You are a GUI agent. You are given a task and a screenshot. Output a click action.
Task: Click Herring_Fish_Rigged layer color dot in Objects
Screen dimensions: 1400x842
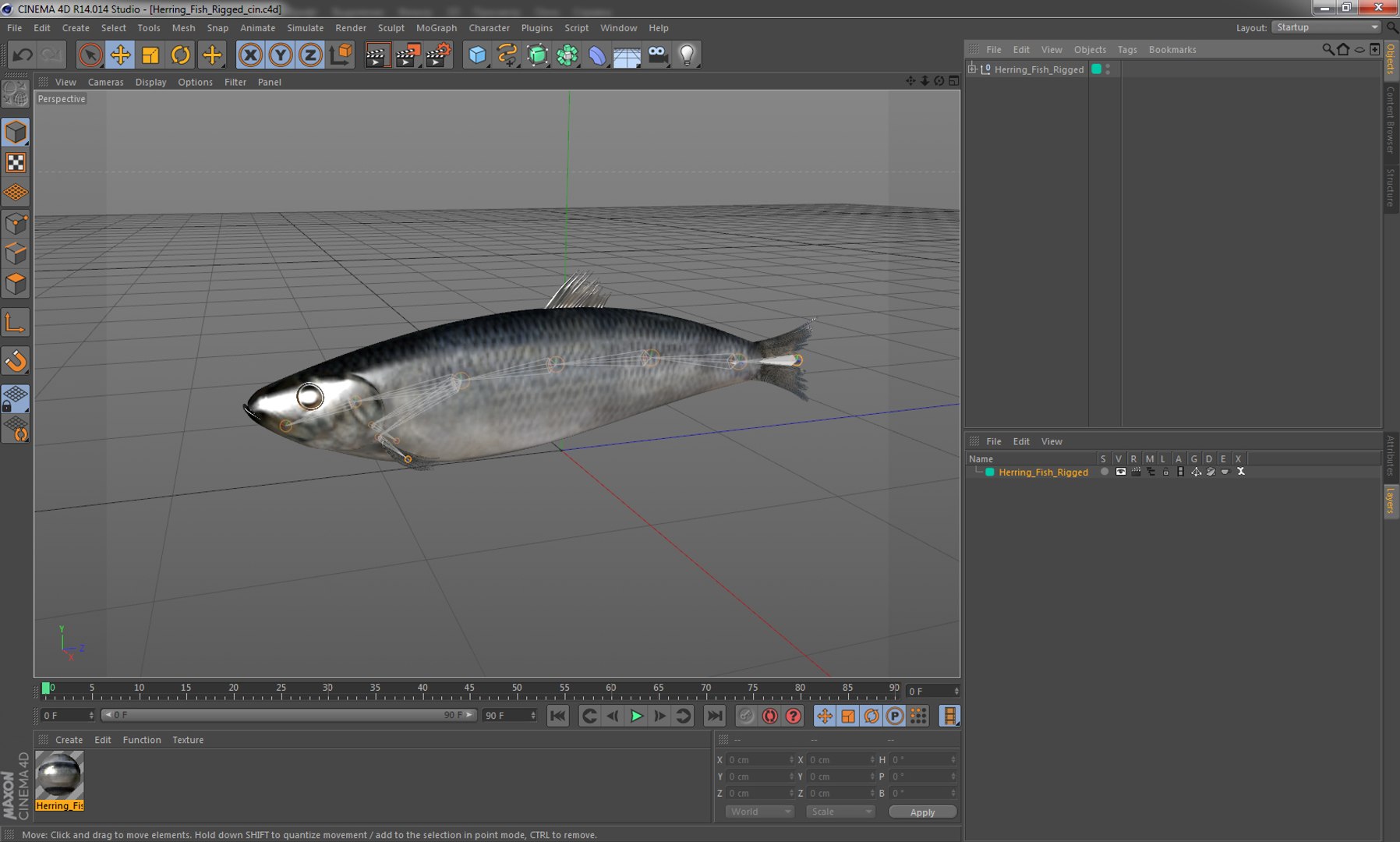1096,69
